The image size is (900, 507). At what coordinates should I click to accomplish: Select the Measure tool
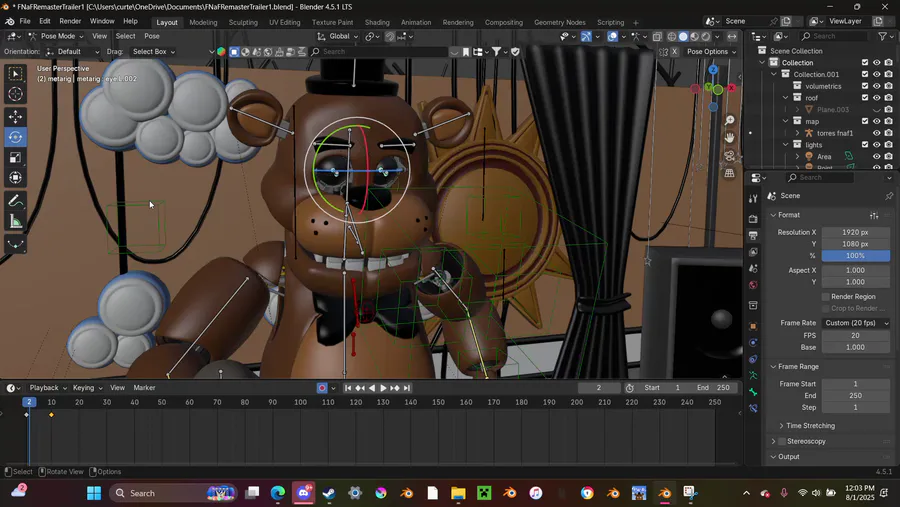[x=15, y=222]
